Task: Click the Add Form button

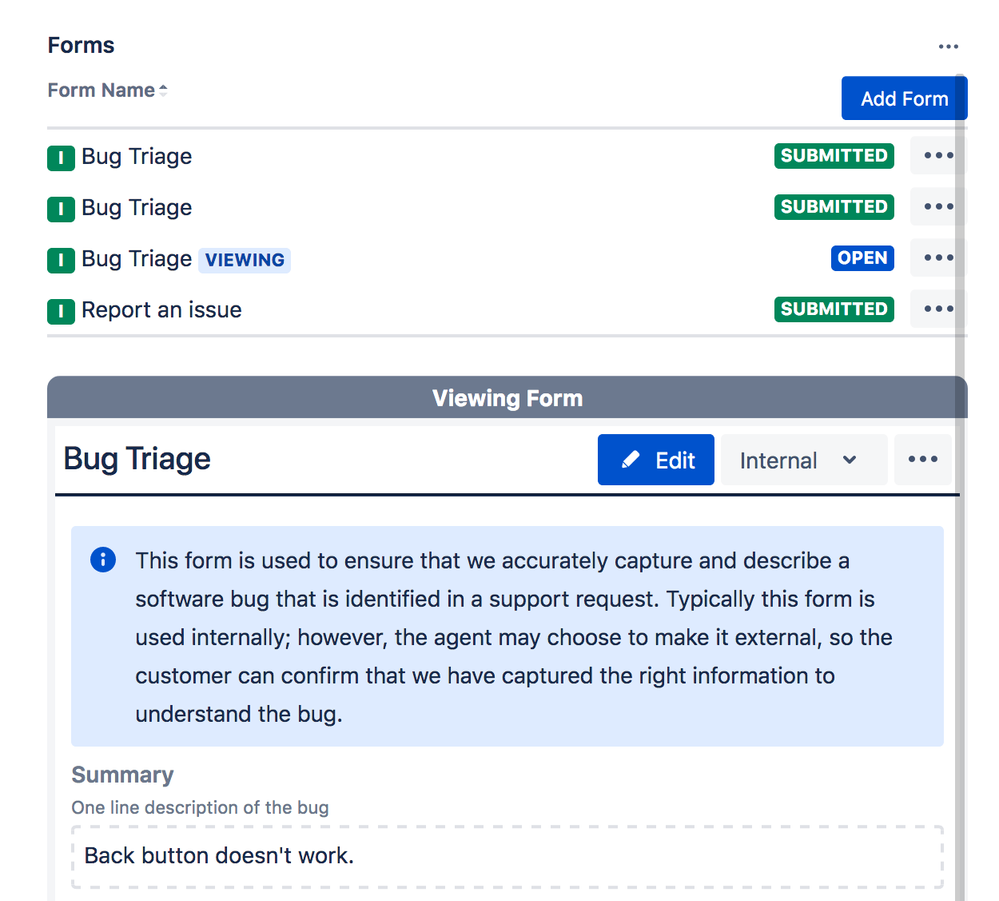Action: (904, 98)
